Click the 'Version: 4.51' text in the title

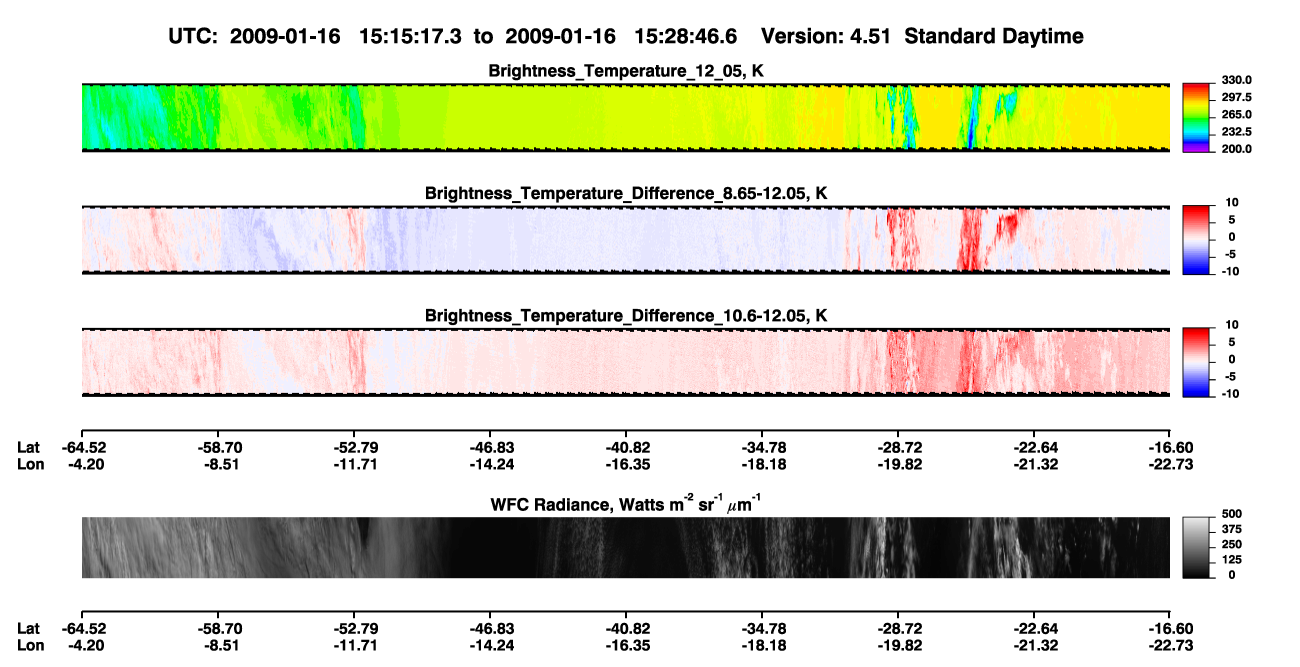[824, 36]
